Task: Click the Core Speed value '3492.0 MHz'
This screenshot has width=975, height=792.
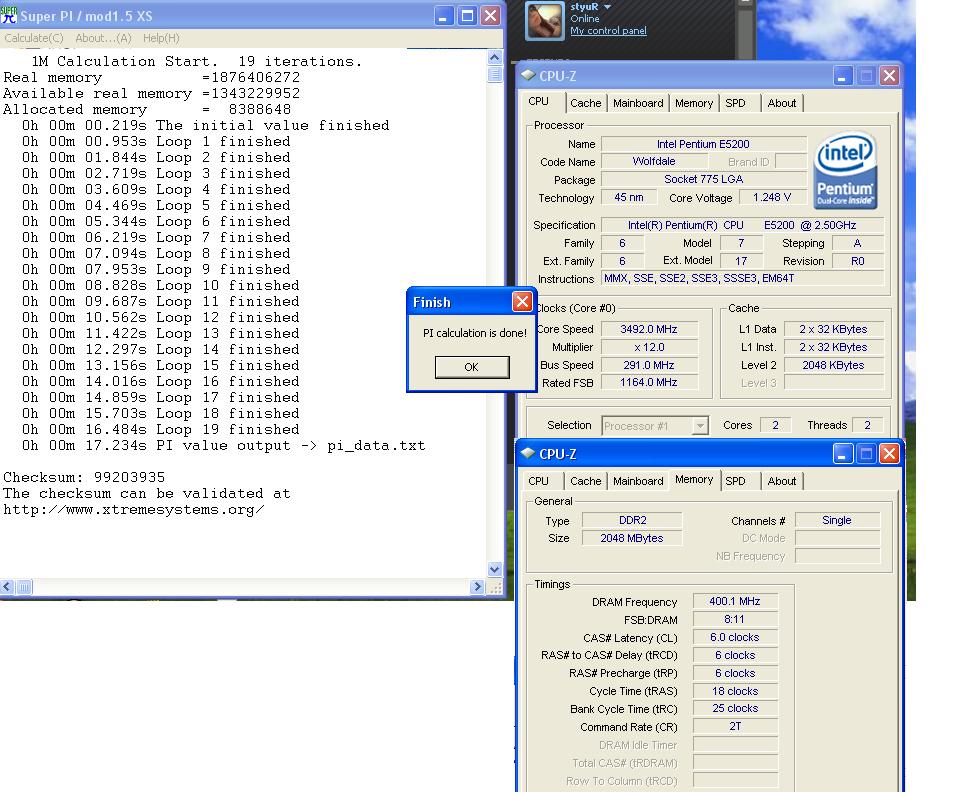Action: coord(649,329)
